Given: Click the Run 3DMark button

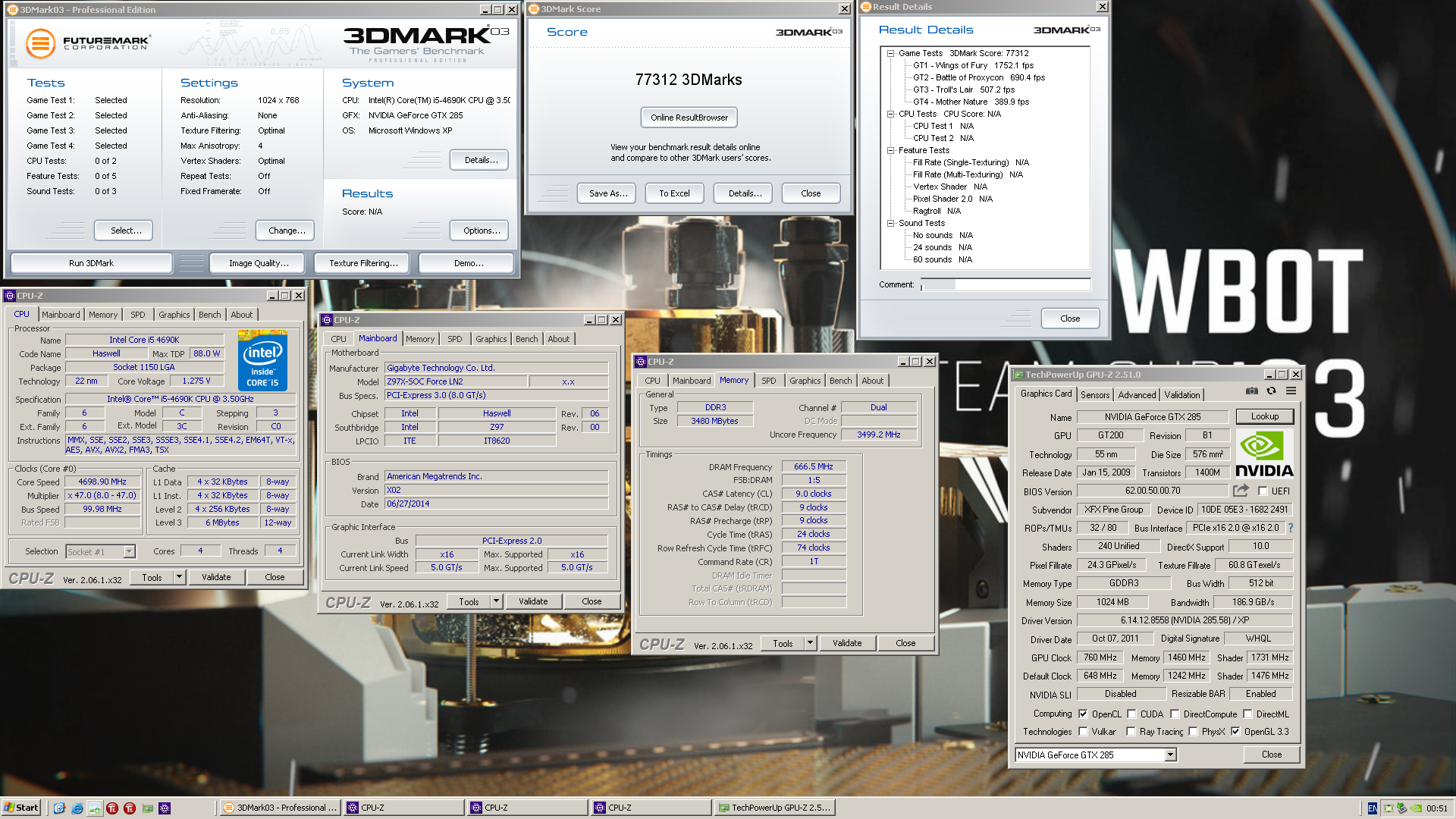Looking at the screenshot, I should coord(91,263).
